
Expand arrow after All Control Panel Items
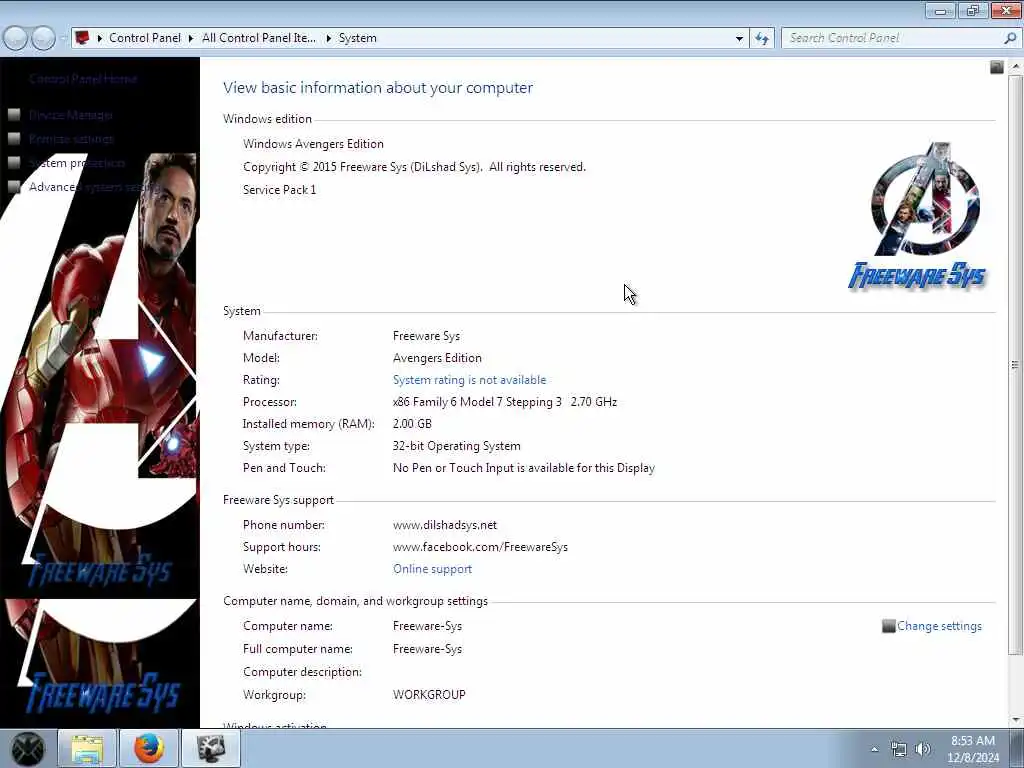pyautogui.click(x=328, y=39)
